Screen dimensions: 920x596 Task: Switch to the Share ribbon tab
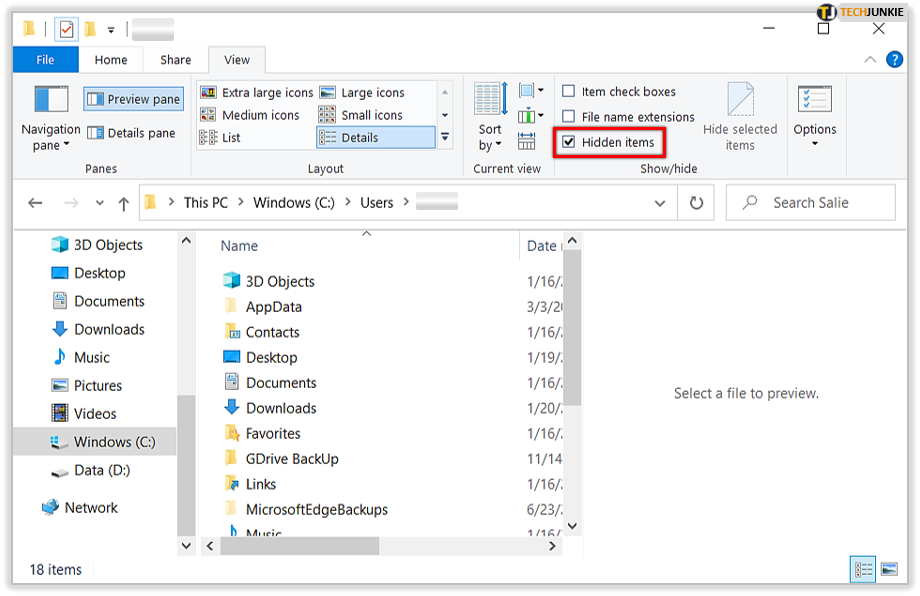[175, 60]
